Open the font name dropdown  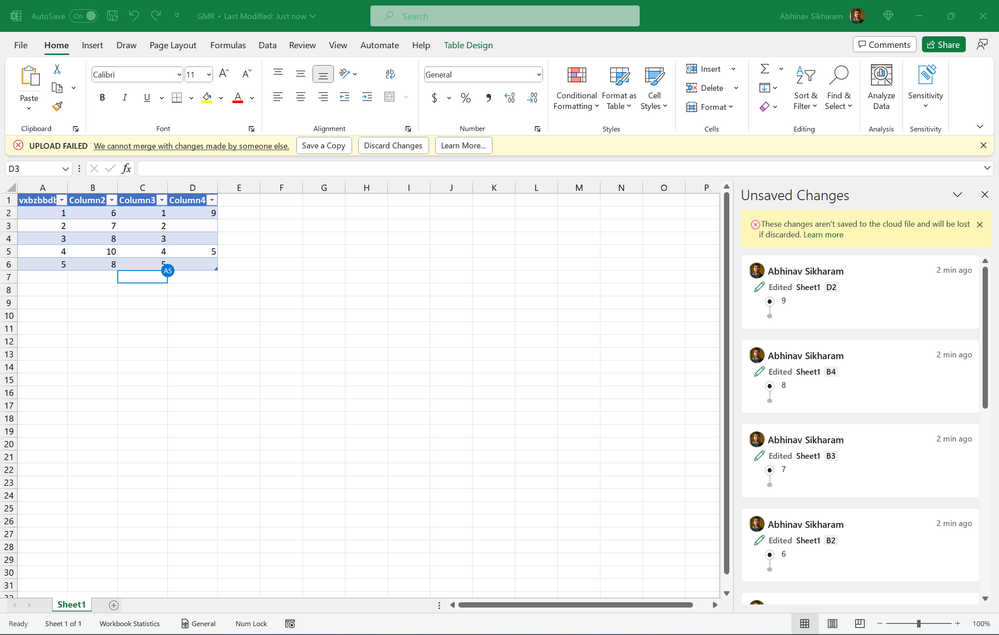click(x=179, y=75)
